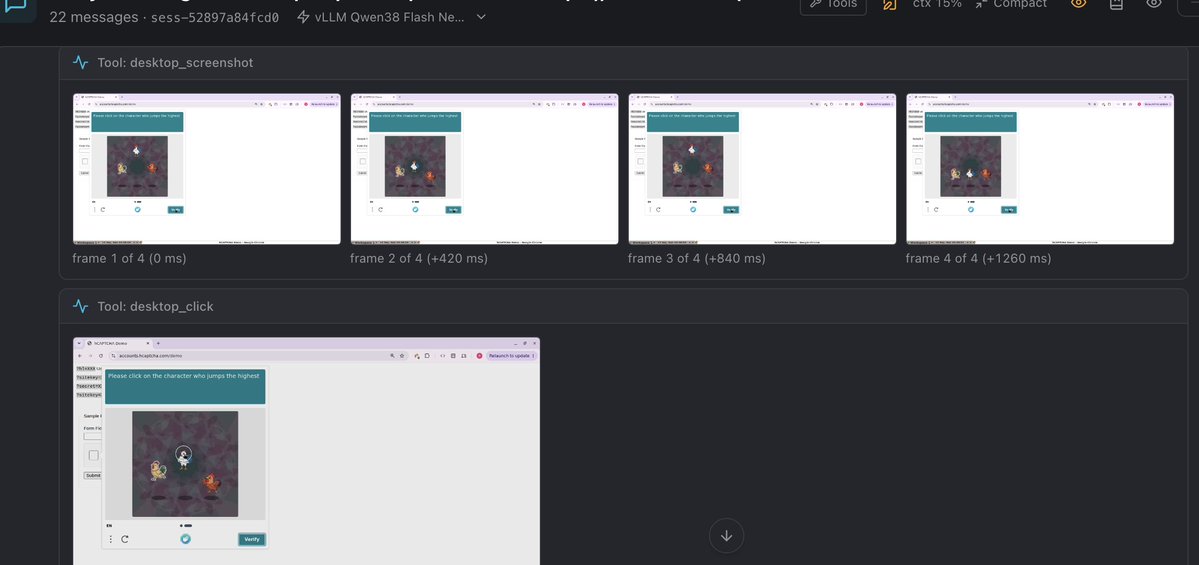Image resolution: width=1199 pixels, height=565 pixels.
Task: Toggle the orange eye icon in the header
Action: (x=1078, y=5)
